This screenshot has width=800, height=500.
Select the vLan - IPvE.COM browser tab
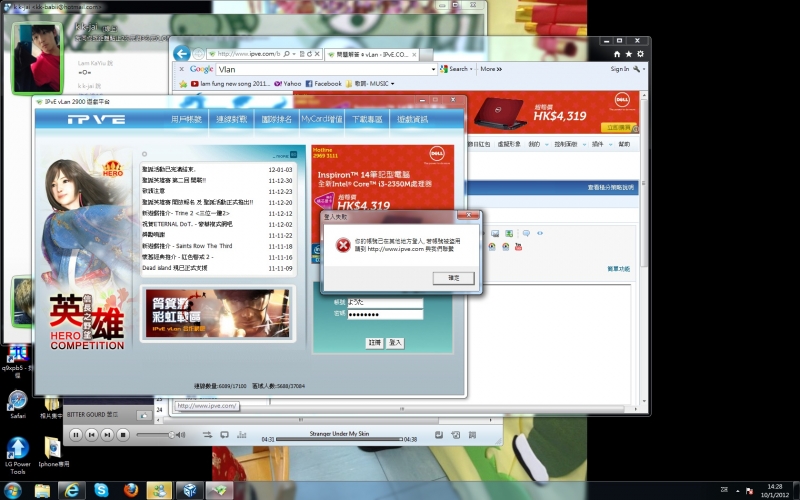coord(371,54)
